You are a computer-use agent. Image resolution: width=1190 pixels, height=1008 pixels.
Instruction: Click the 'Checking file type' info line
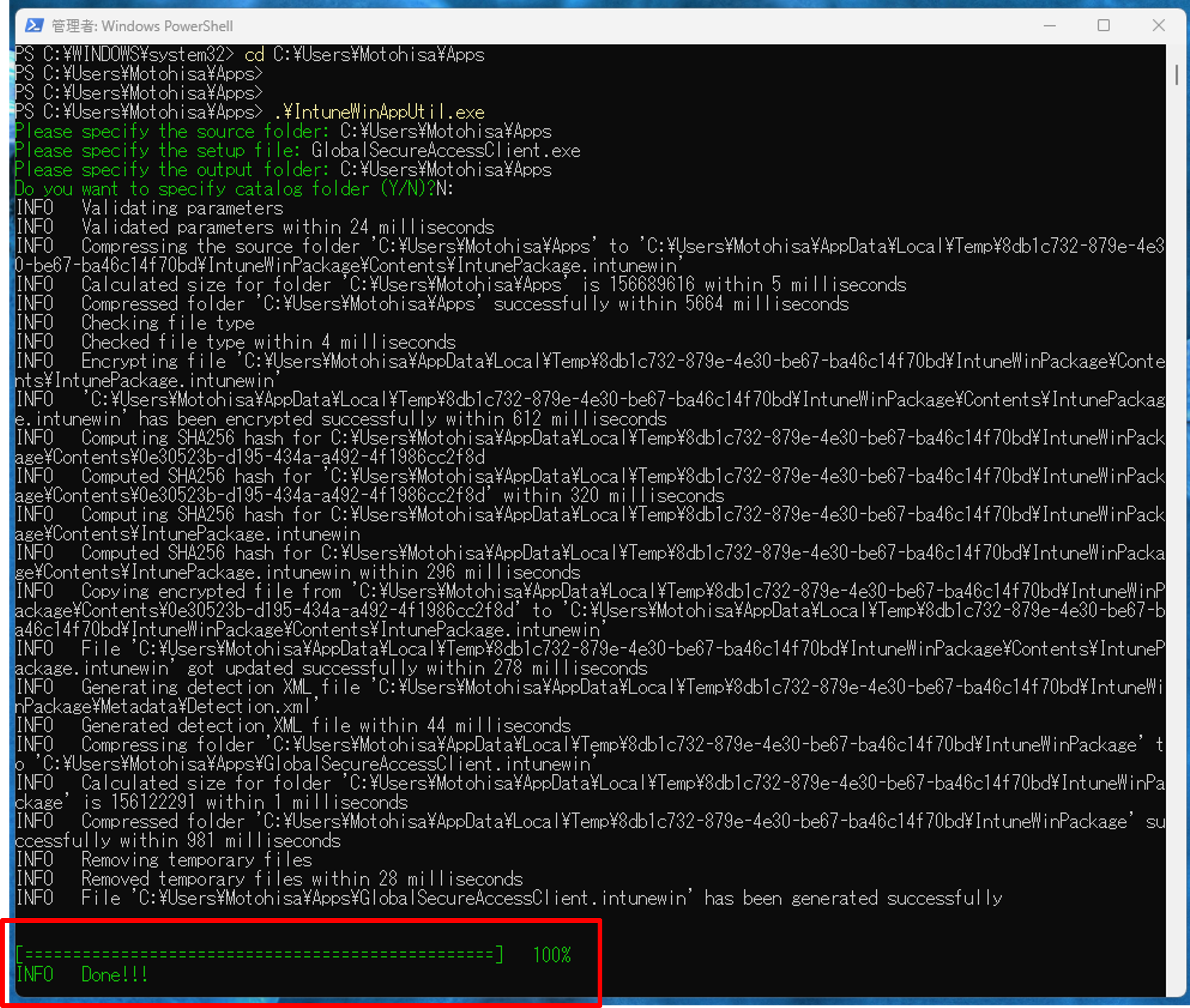167,323
